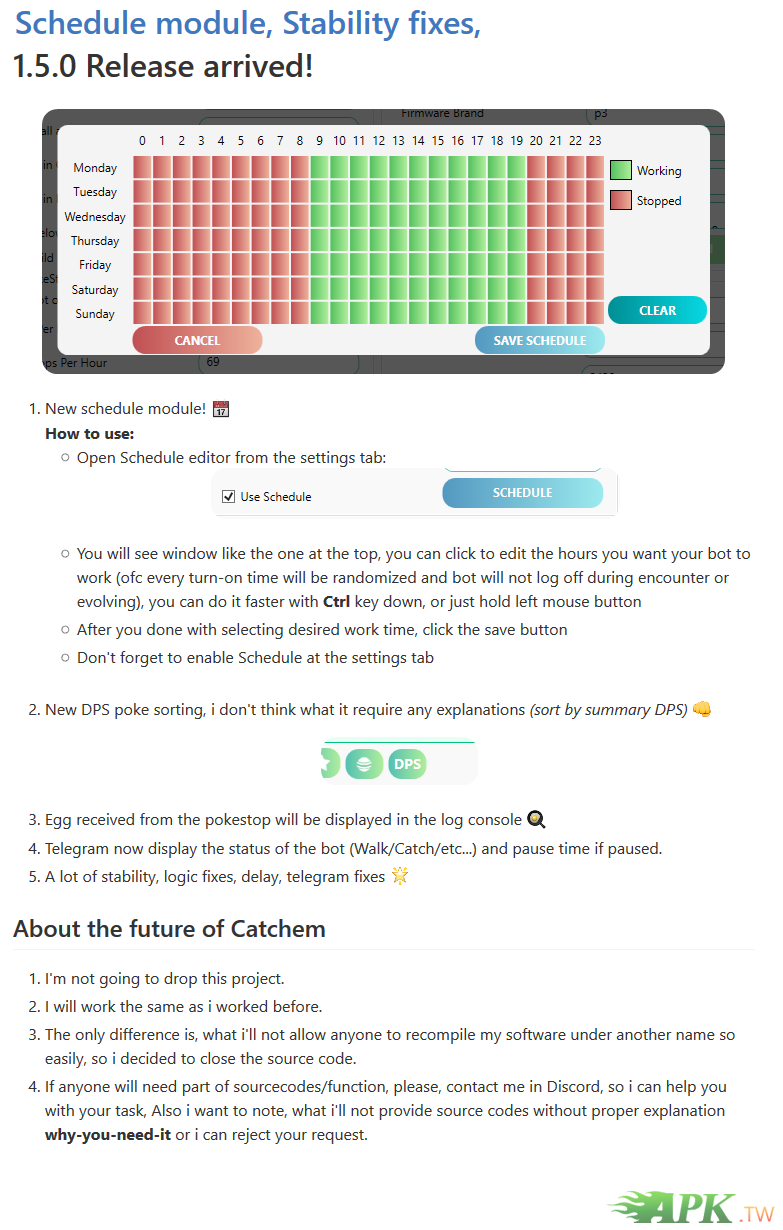Open the 'Schedule module, Stability fixes,' heading link
The height and width of the screenshot is (1230, 783).
click(x=248, y=23)
